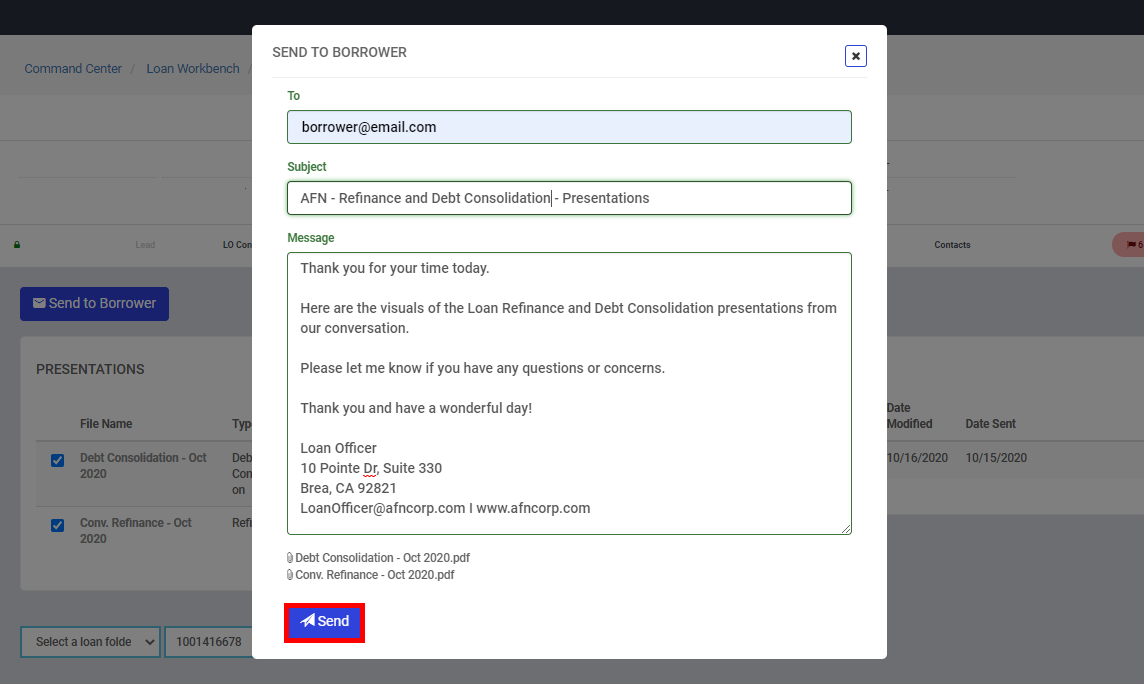Uncheck the Debt Consolidation - Oct 2020 checkbox
The image size is (1144, 684).
[58, 460]
